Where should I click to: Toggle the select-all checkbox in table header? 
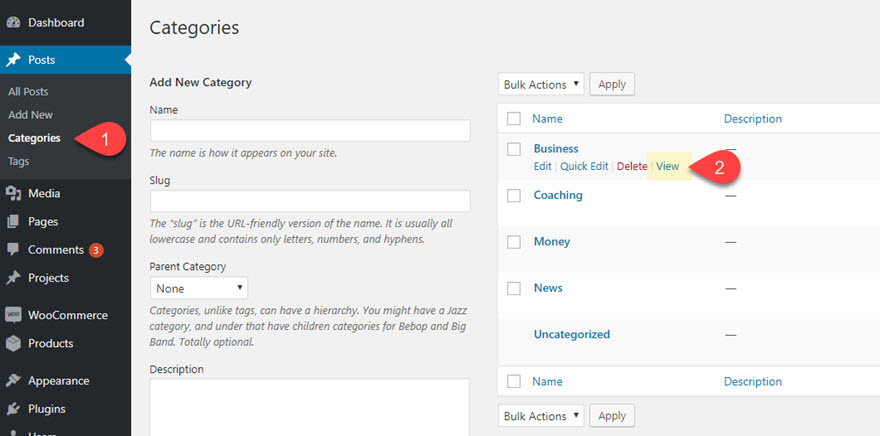(x=514, y=119)
